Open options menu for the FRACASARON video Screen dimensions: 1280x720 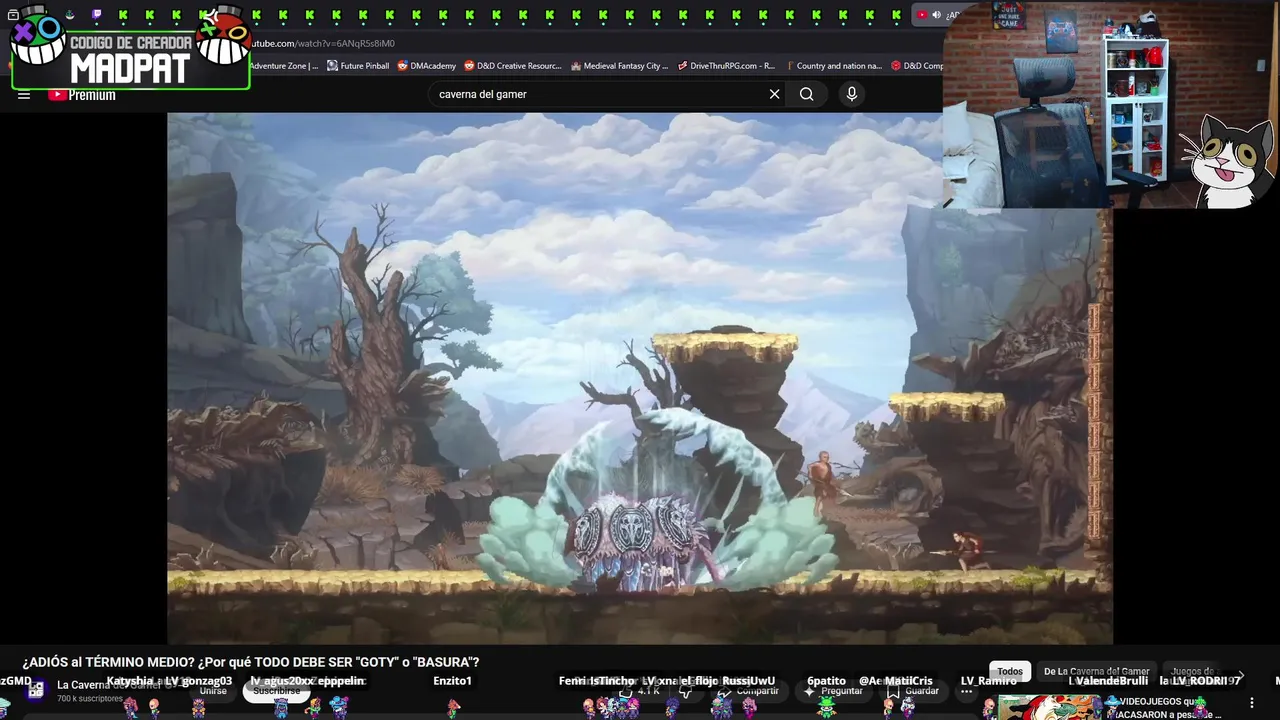1251,703
